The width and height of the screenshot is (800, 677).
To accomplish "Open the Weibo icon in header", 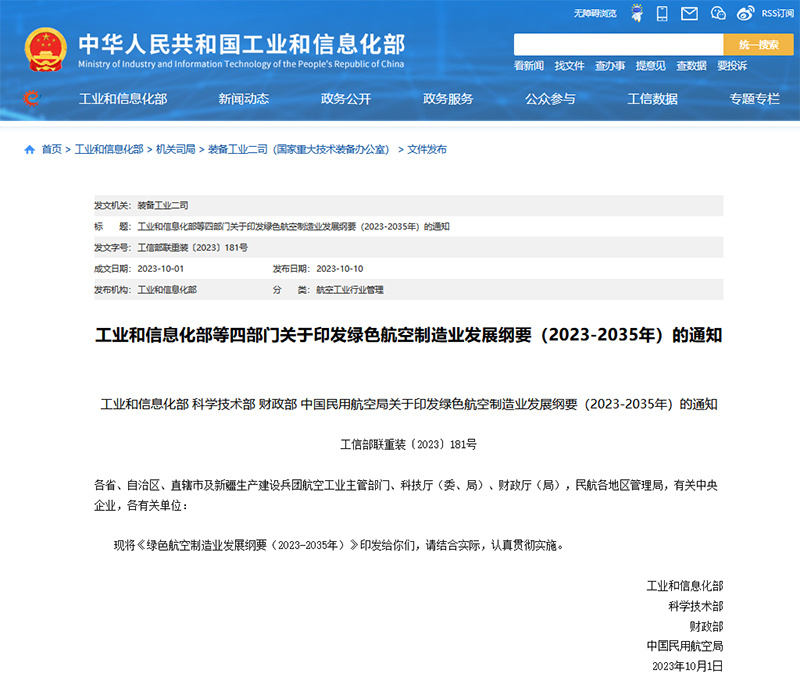I will (x=745, y=13).
